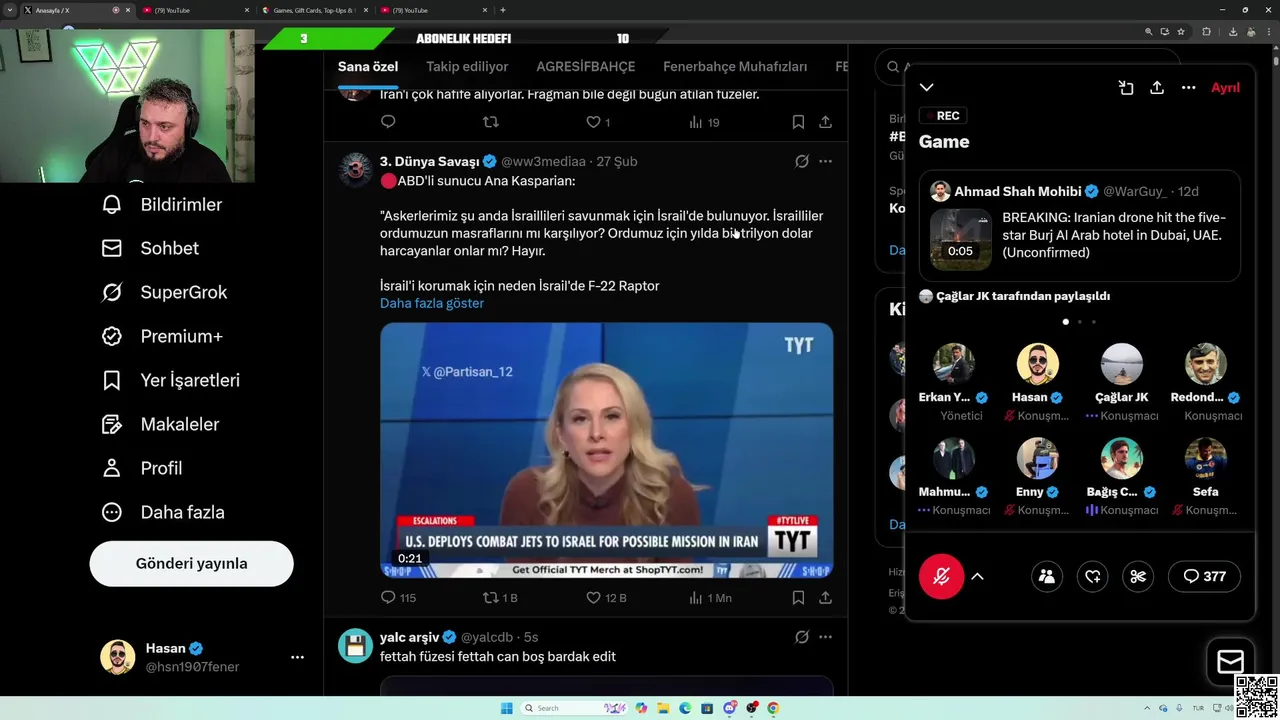Open Çağlar JK speaker avatar

tap(1121, 364)
